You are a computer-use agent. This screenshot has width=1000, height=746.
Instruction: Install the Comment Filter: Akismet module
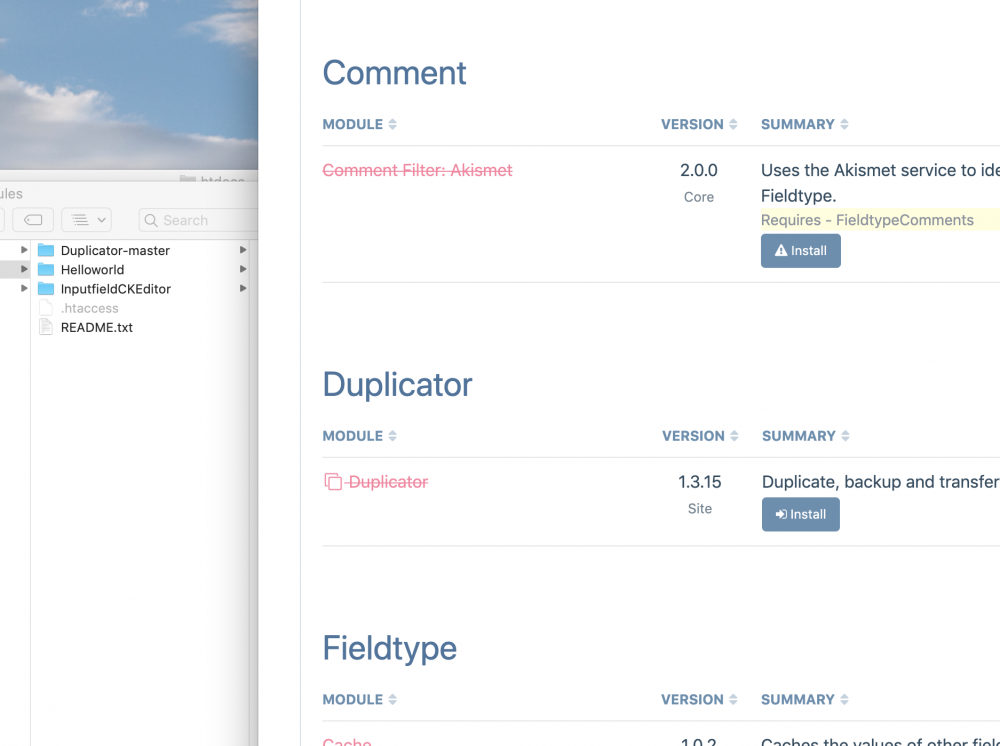click(x=800, y=251)
